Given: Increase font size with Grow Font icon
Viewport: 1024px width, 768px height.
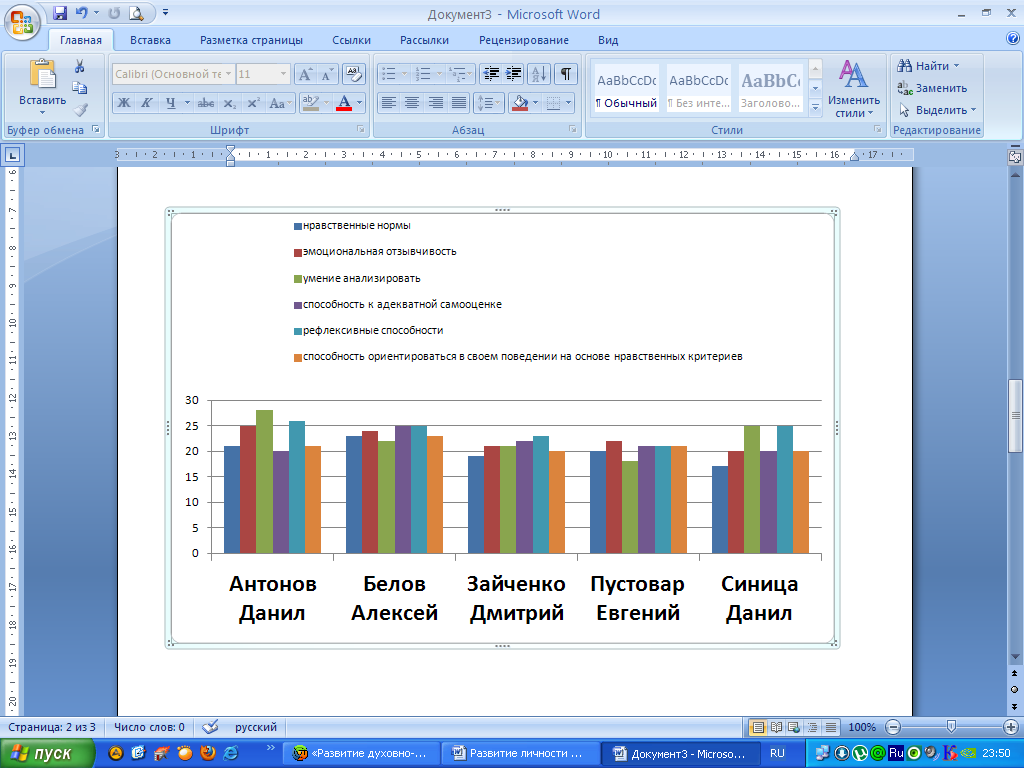Looking at the screenshot, I should pos(305,74).
